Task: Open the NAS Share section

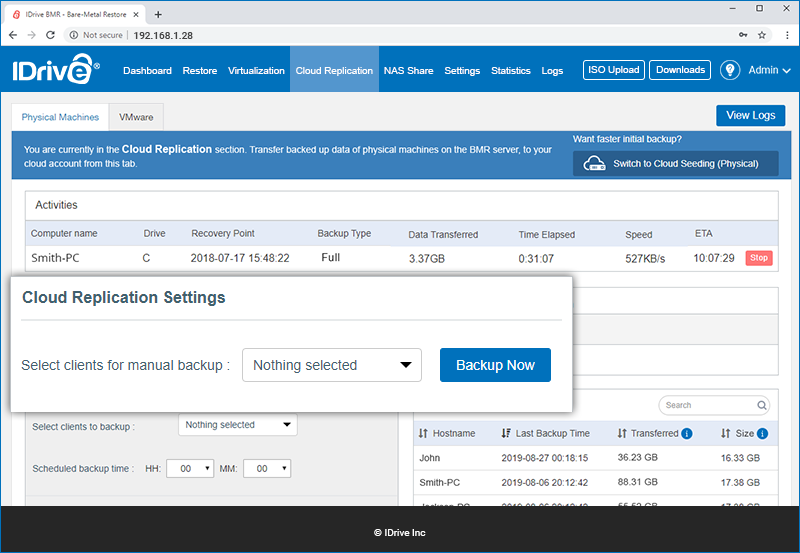Action: coord(409,70)
